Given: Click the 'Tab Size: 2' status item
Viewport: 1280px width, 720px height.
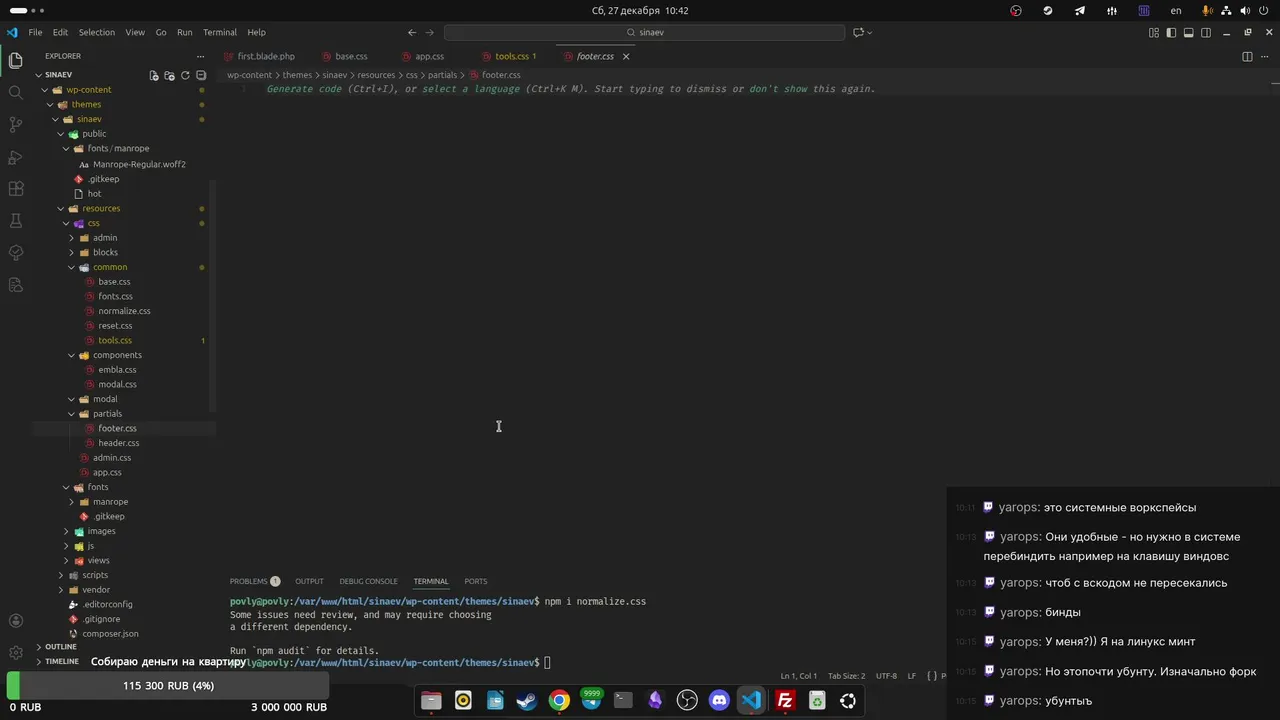Looking at the screenshot, I should coord(846,676).
